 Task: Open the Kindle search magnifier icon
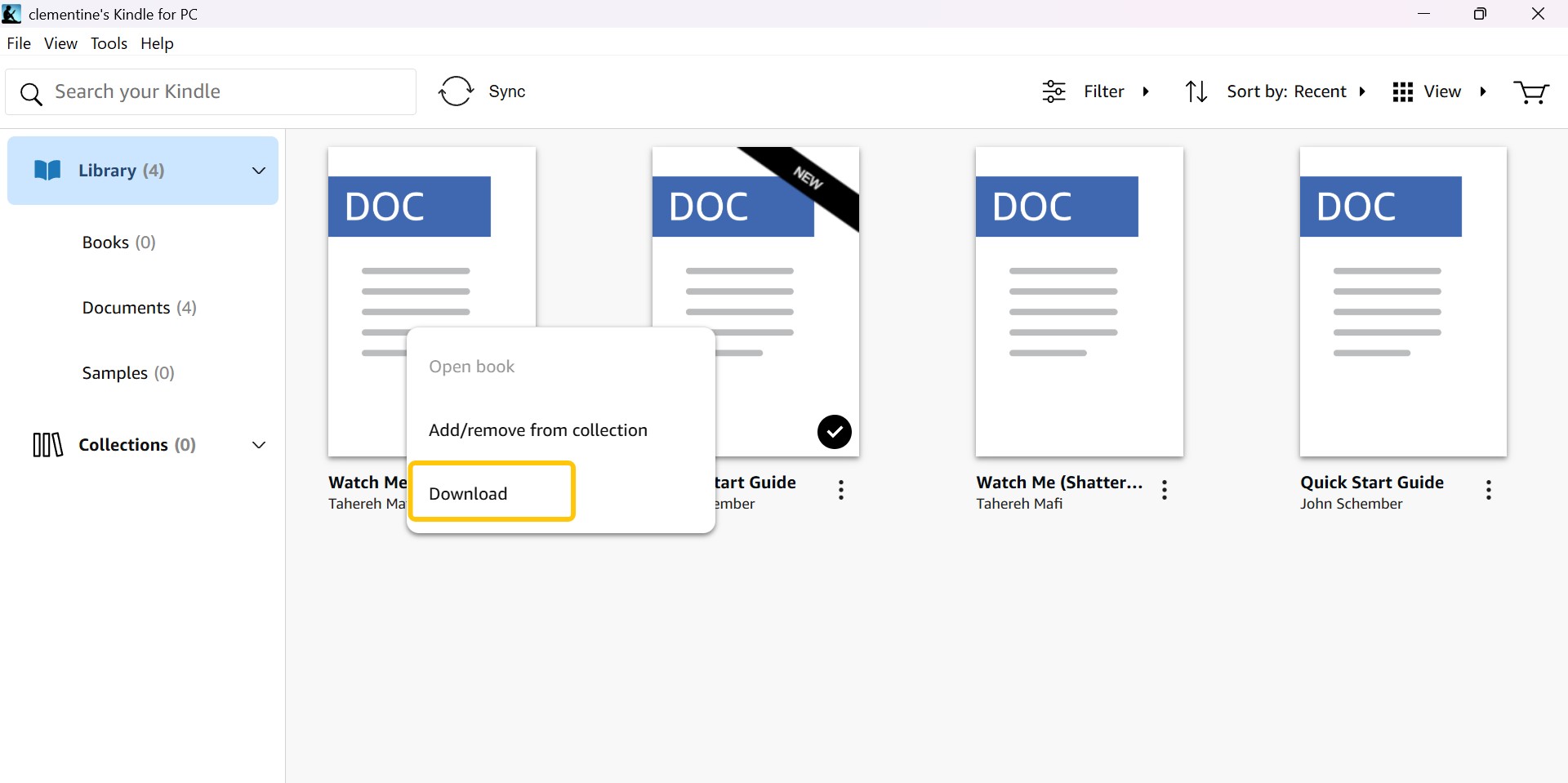pyautogui.click(x=32, y=94)
